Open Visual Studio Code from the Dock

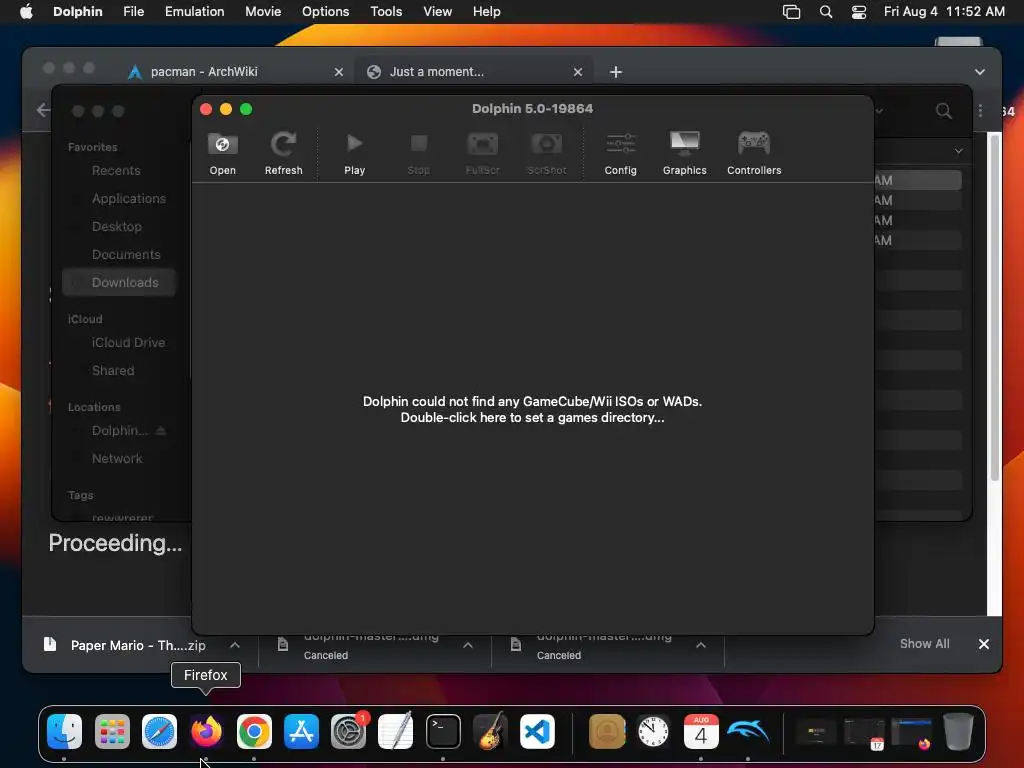(537, 731)
